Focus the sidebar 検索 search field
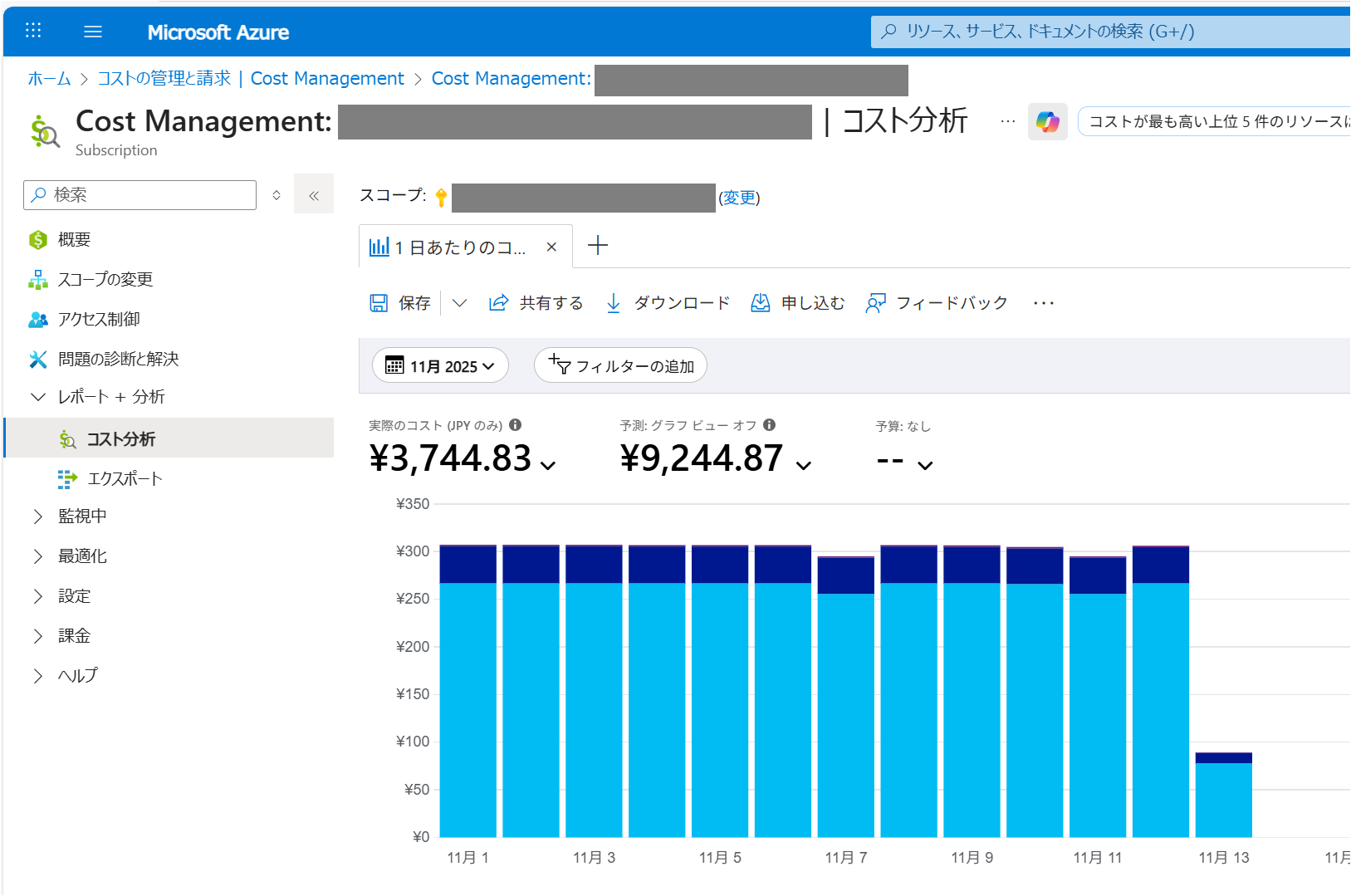Viewport: 1351px width, 896px height. (140, 195)
